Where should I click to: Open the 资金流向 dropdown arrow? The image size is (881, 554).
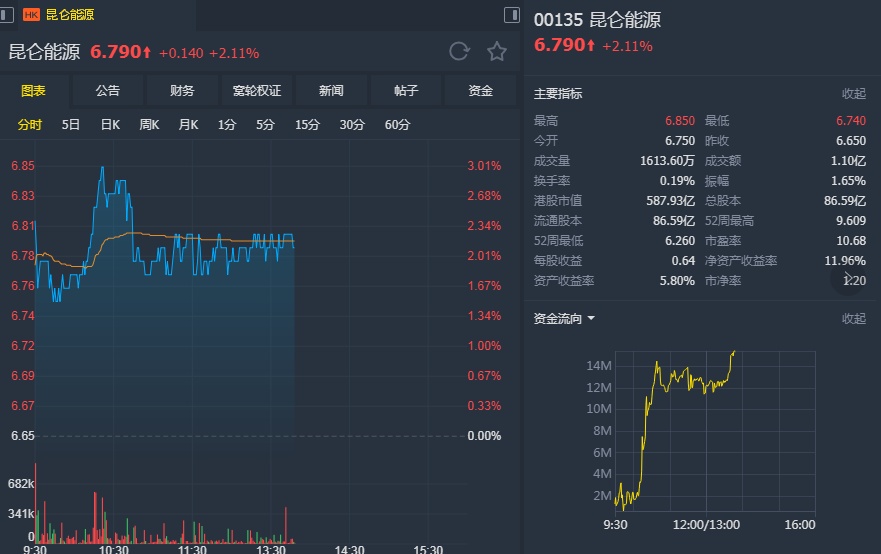coord(591,319)
